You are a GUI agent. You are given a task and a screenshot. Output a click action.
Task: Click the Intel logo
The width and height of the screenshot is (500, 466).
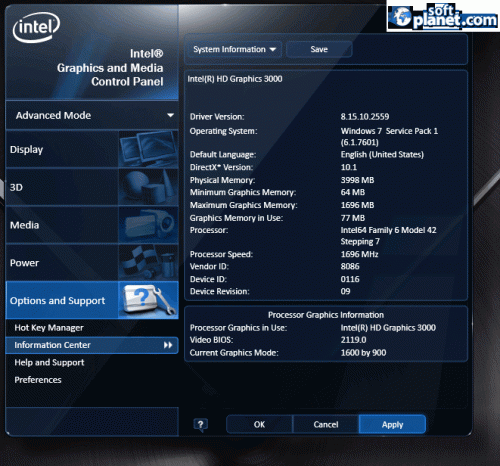tap(36, 27)
